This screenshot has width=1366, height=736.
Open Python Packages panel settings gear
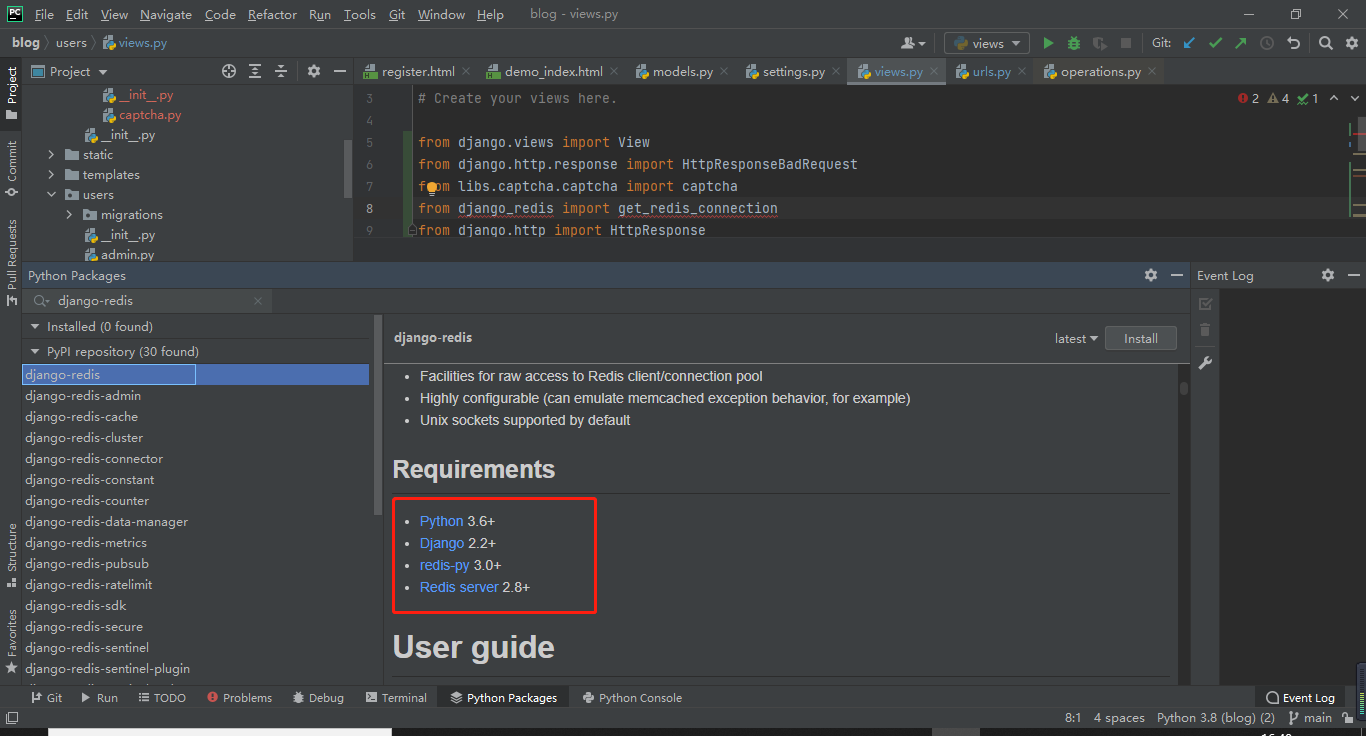(1151, 275)
